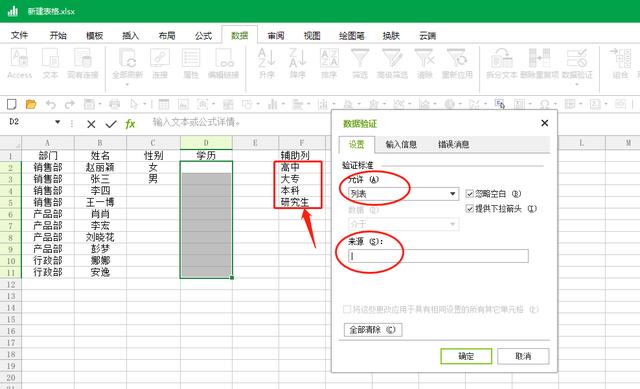
Task: Click the open folder toolbar icon
Action: [x=31, y=104]
